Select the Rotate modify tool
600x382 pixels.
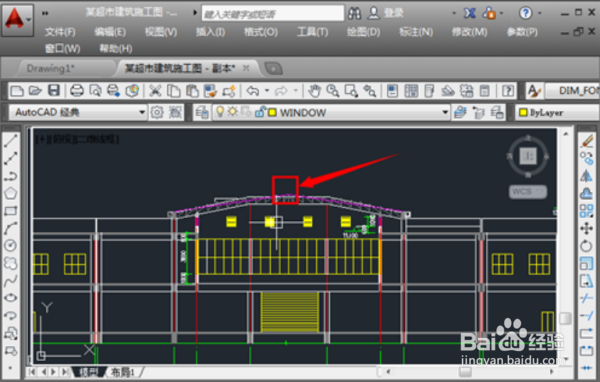tap(586, 246)
